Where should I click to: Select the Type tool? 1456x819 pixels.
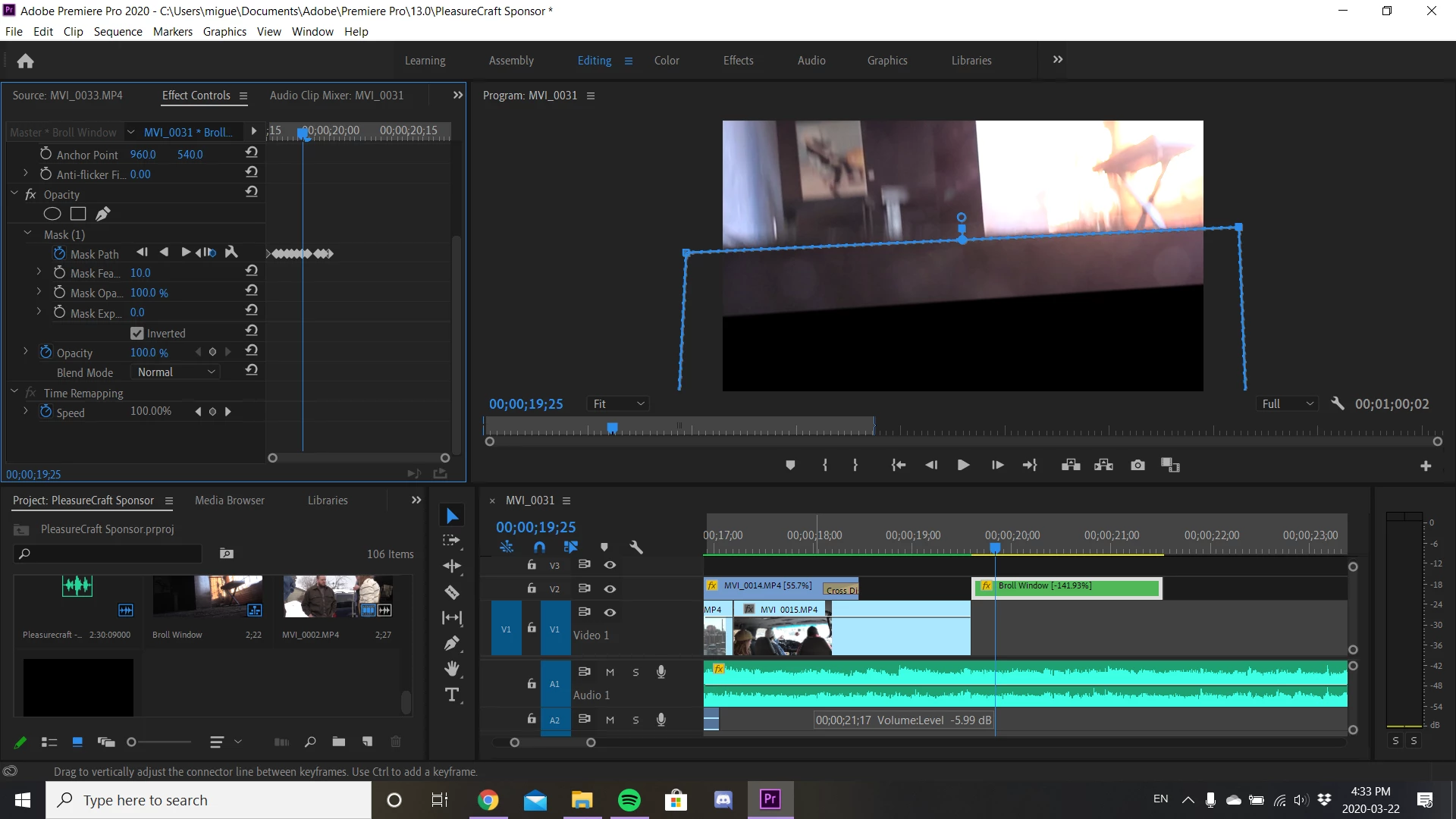[x=452, y=695]
